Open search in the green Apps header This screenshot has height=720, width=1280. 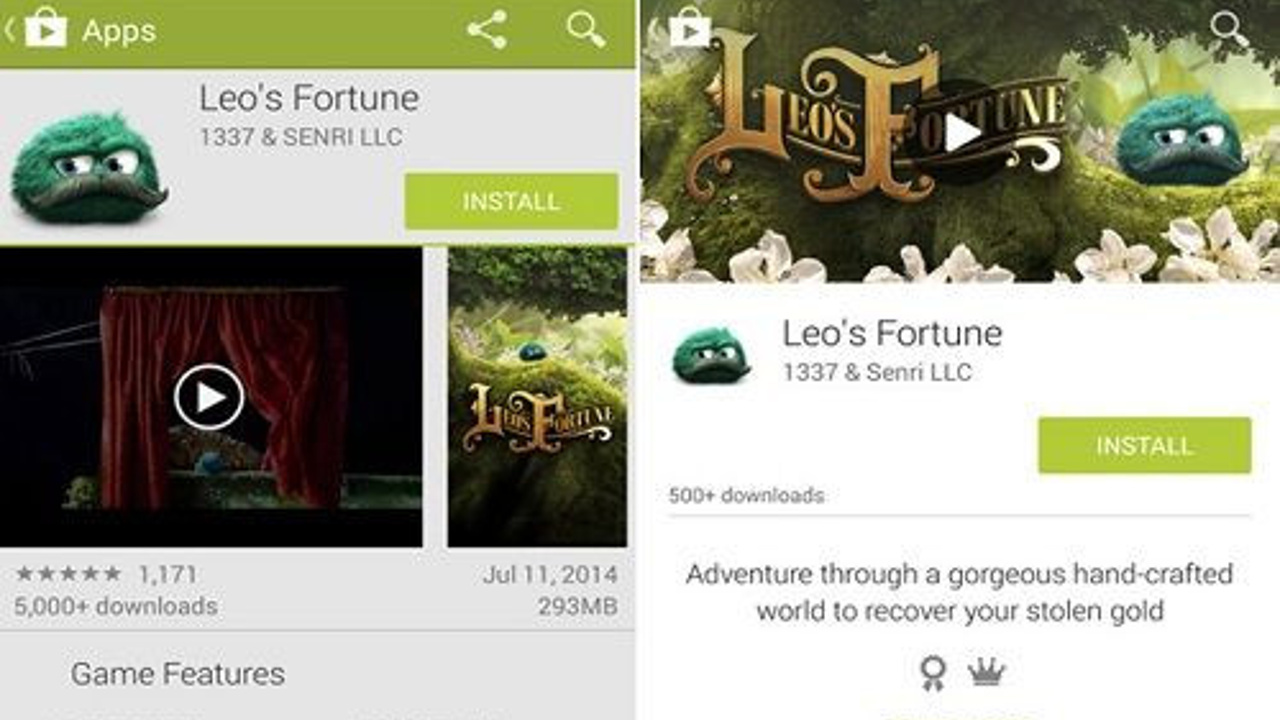click(586, 29)
